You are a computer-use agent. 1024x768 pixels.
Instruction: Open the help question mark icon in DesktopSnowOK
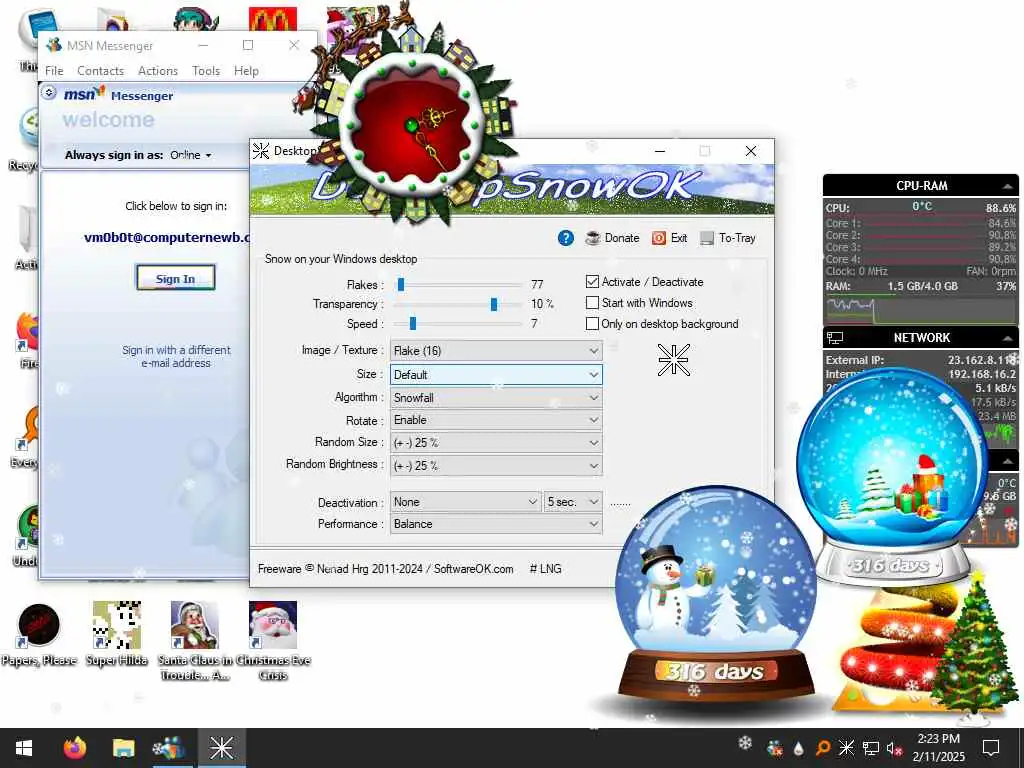click(x=566, y=238)
